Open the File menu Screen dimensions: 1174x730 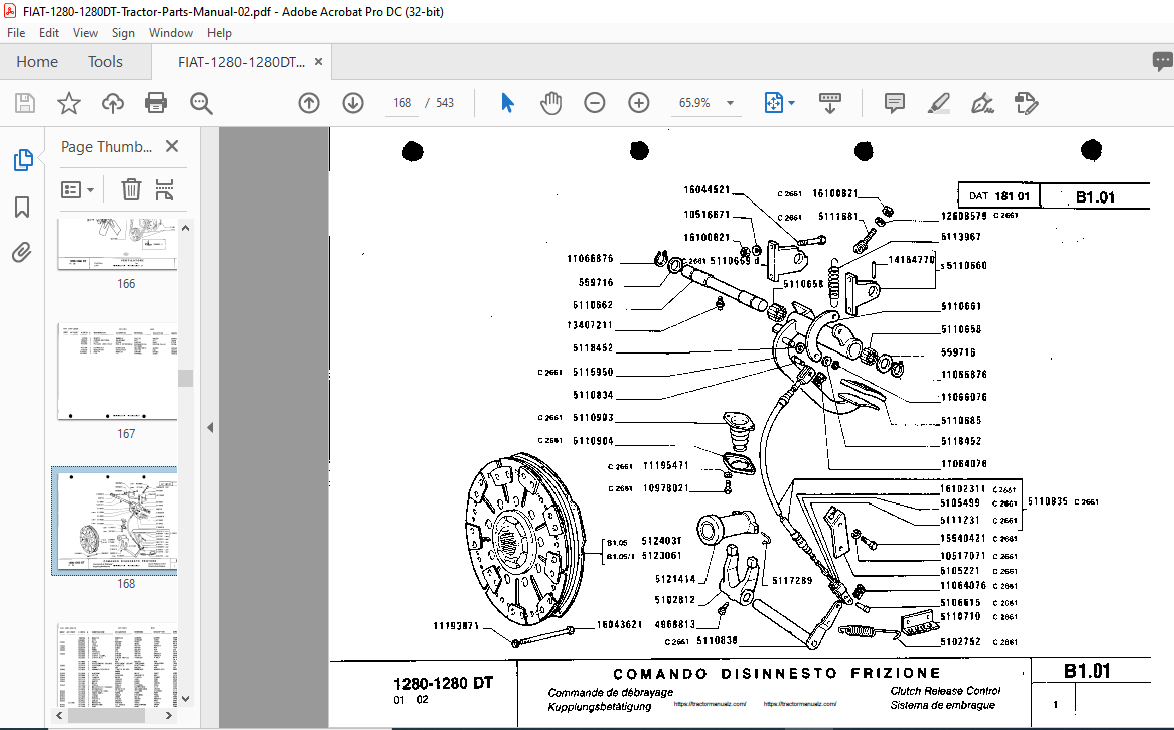(16, 33)
